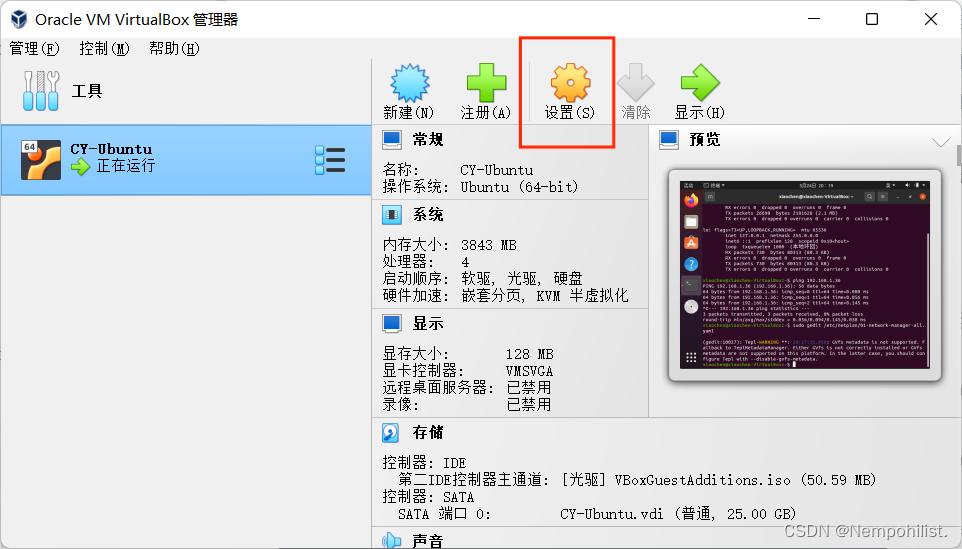This screenshot has height=549, width=962.
Task: Click the 'SATA 端口 0:' label
Action: [x=445, y=513]
